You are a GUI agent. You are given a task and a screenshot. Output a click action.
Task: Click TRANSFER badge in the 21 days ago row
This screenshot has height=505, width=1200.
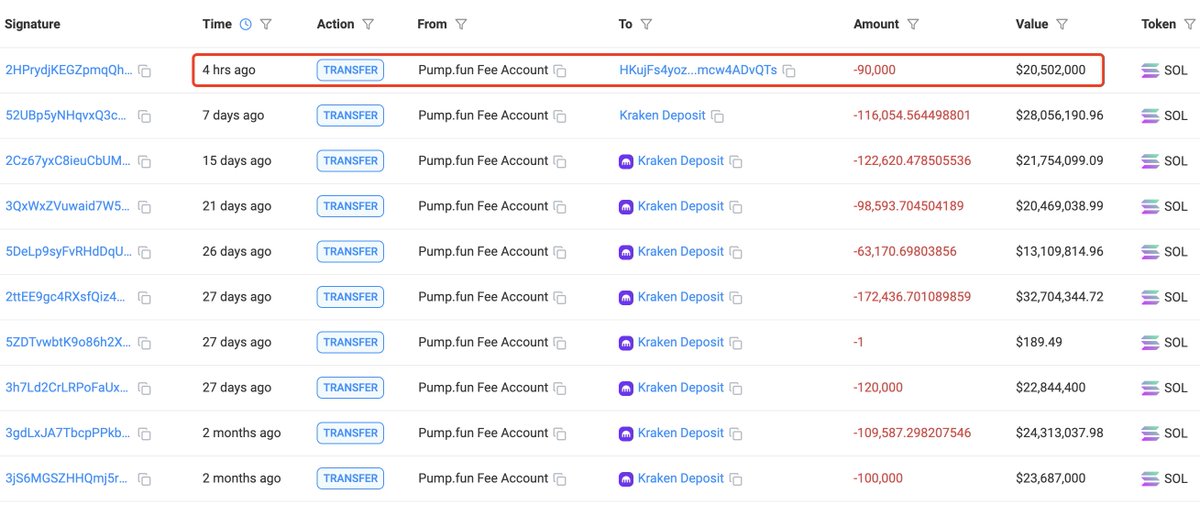tap(350, 206)
